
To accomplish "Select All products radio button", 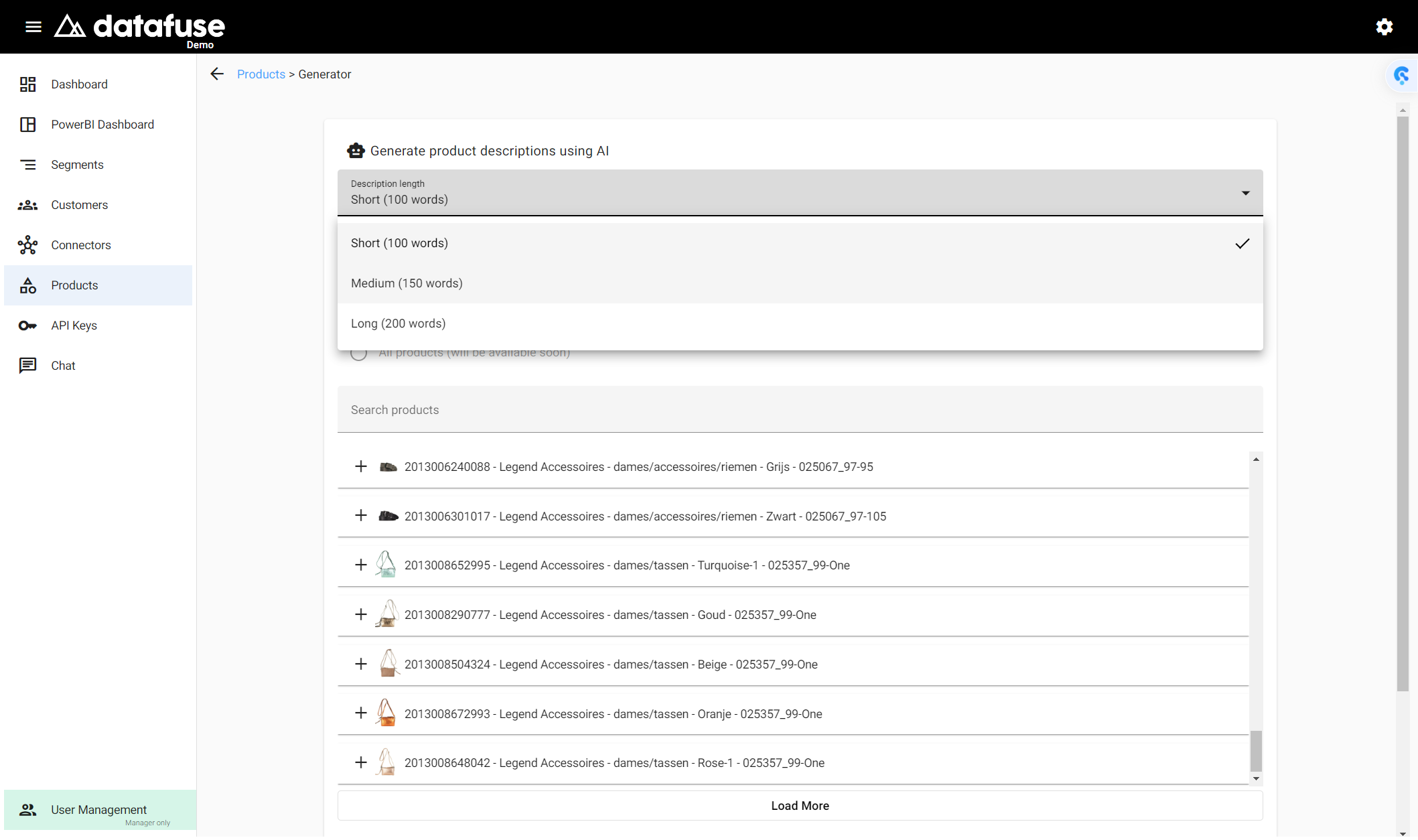I will click(x=359, y=353).
